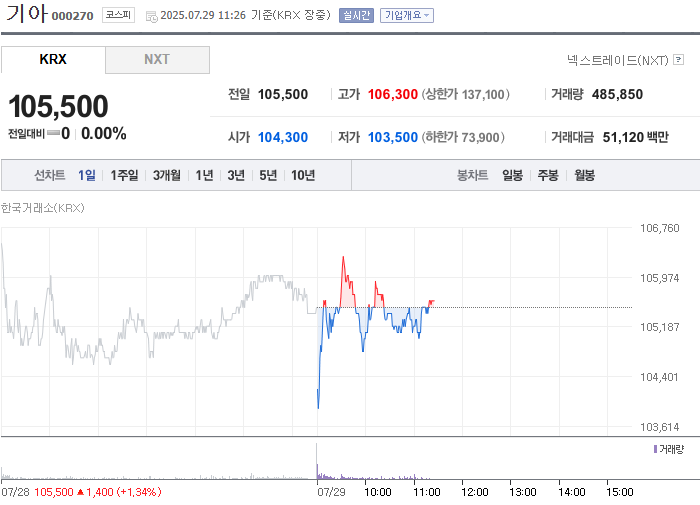Click the 105,187 y-axis label
This screenshot has height=505, width=700.
[659, 327]
